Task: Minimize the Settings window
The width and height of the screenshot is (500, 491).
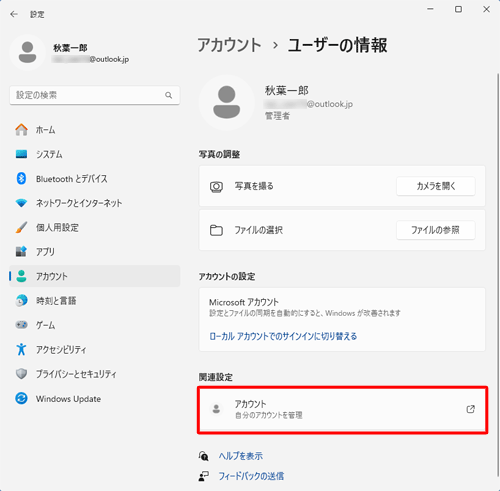Action: [430, 9]
